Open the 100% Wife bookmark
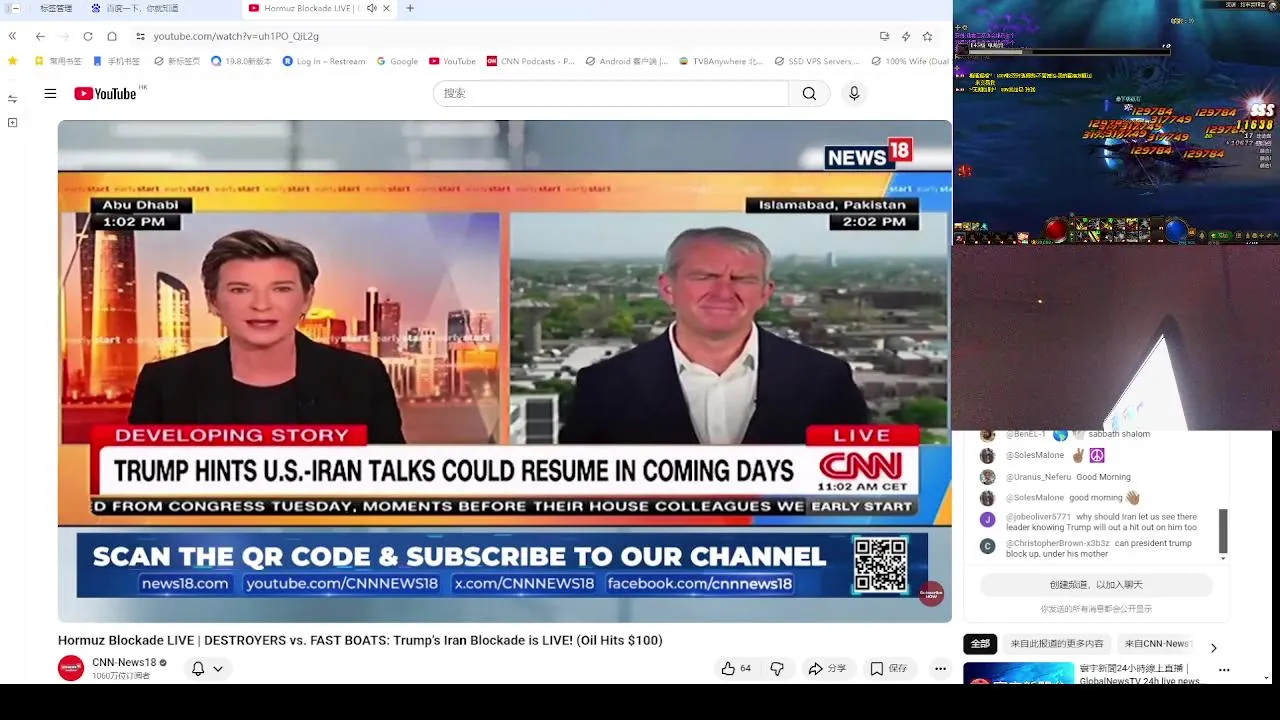Image resolution: width=1280 pixels, height=720 pixels. tap(910, 61)
